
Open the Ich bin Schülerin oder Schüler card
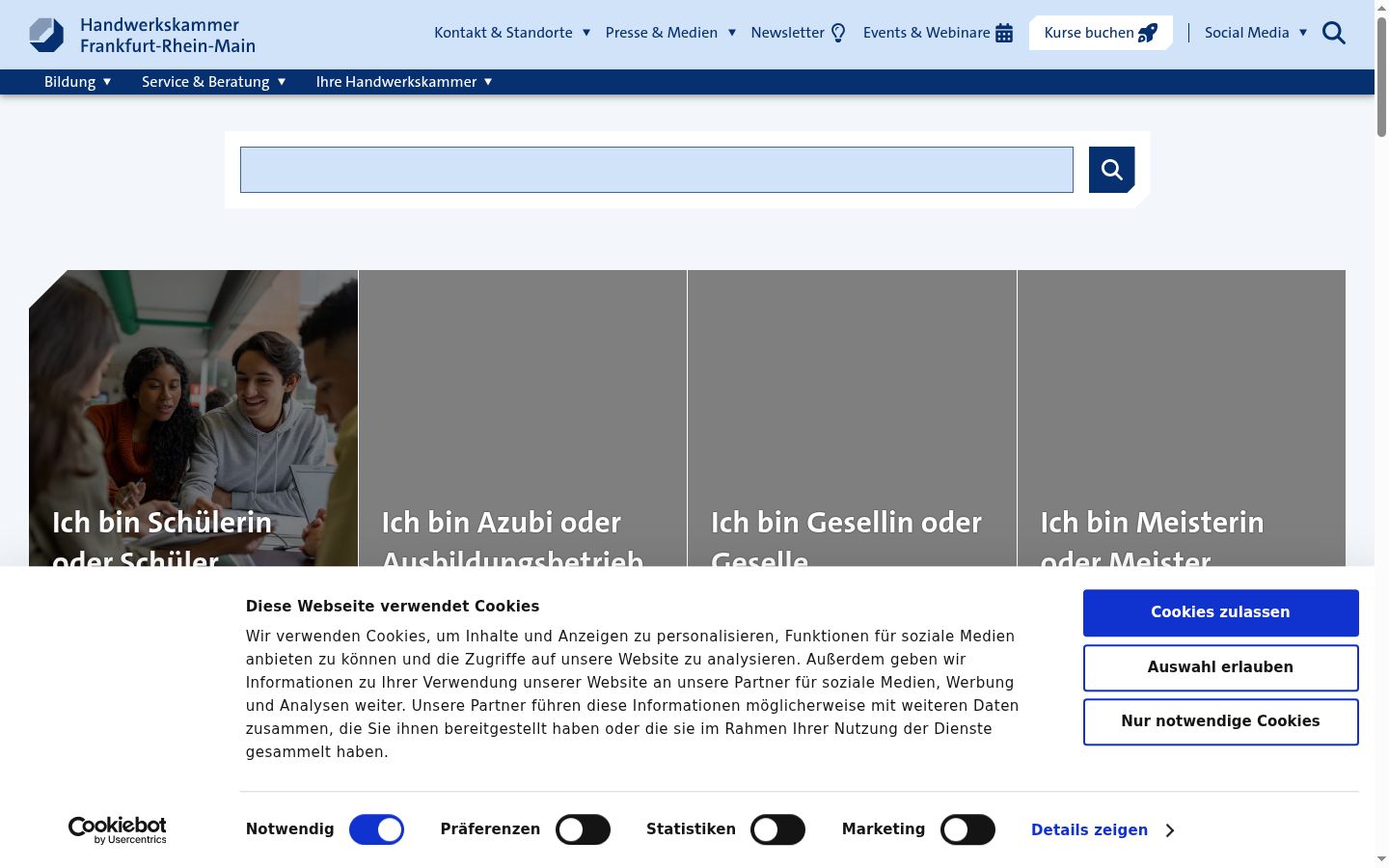(x=193, y=419)
